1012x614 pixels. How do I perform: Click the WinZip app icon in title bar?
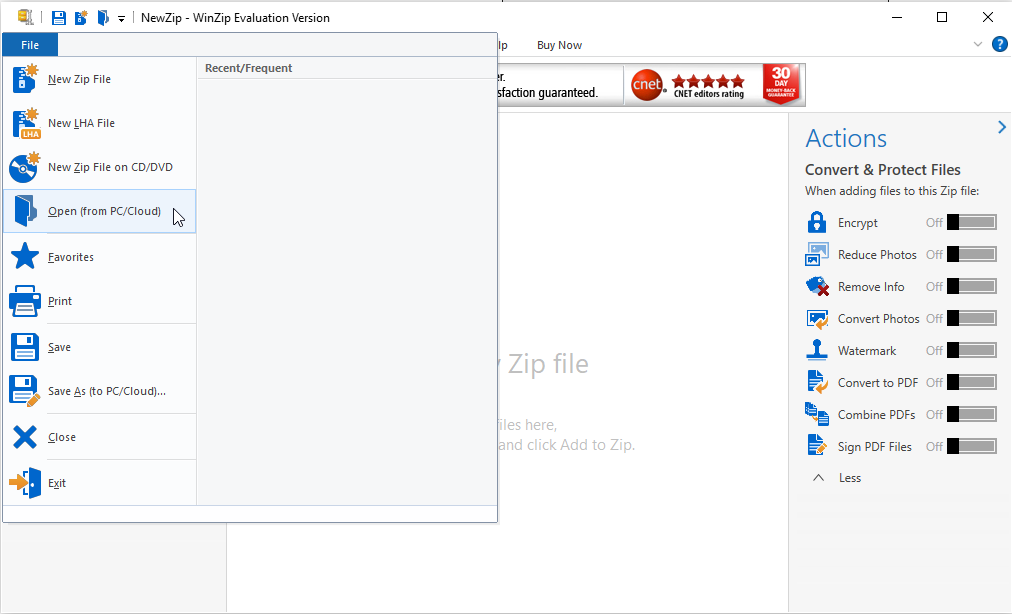click(25, 17)
